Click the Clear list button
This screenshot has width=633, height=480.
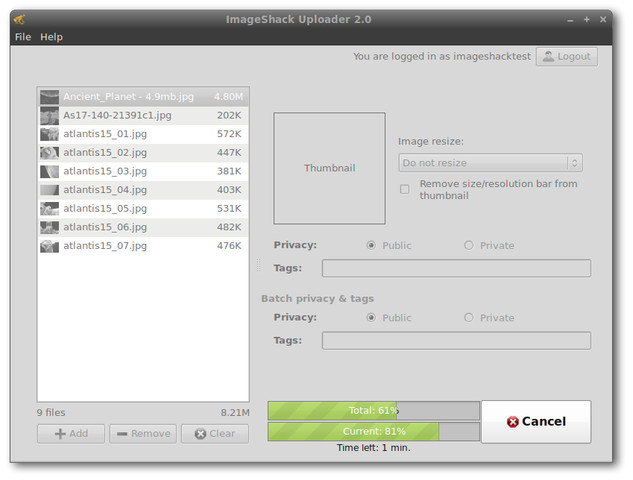point(215,434)
